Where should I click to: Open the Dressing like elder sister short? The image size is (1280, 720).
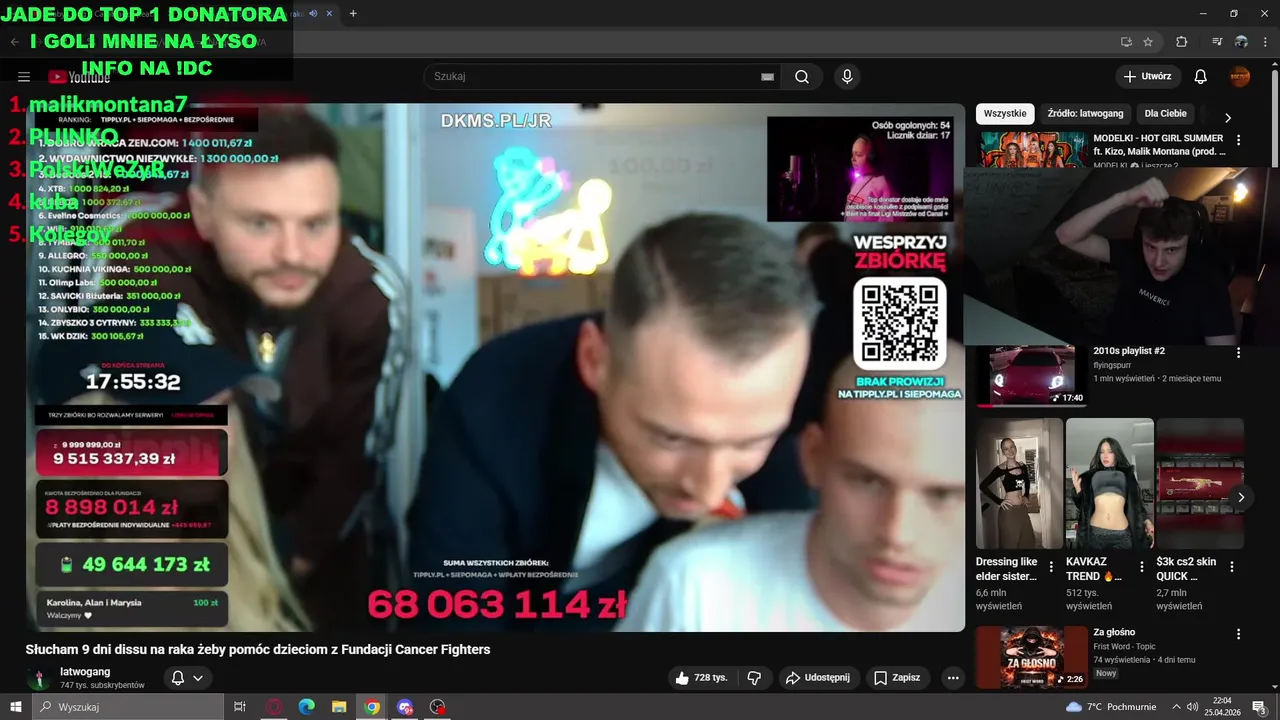(x=1019, y=483)
